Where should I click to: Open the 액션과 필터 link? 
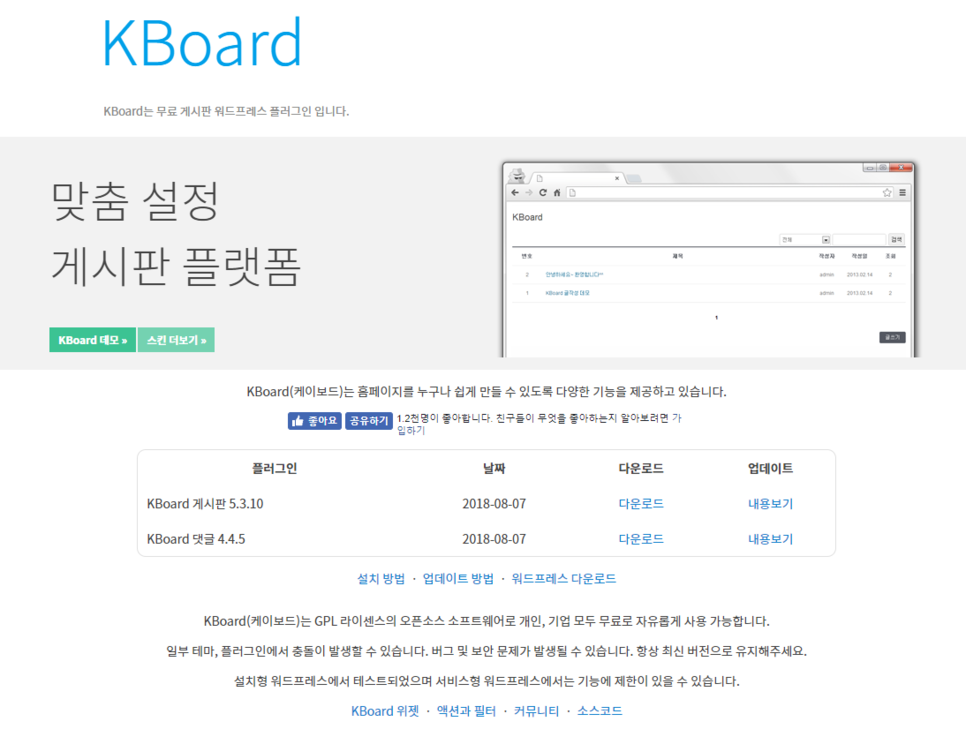pos(466,711)
